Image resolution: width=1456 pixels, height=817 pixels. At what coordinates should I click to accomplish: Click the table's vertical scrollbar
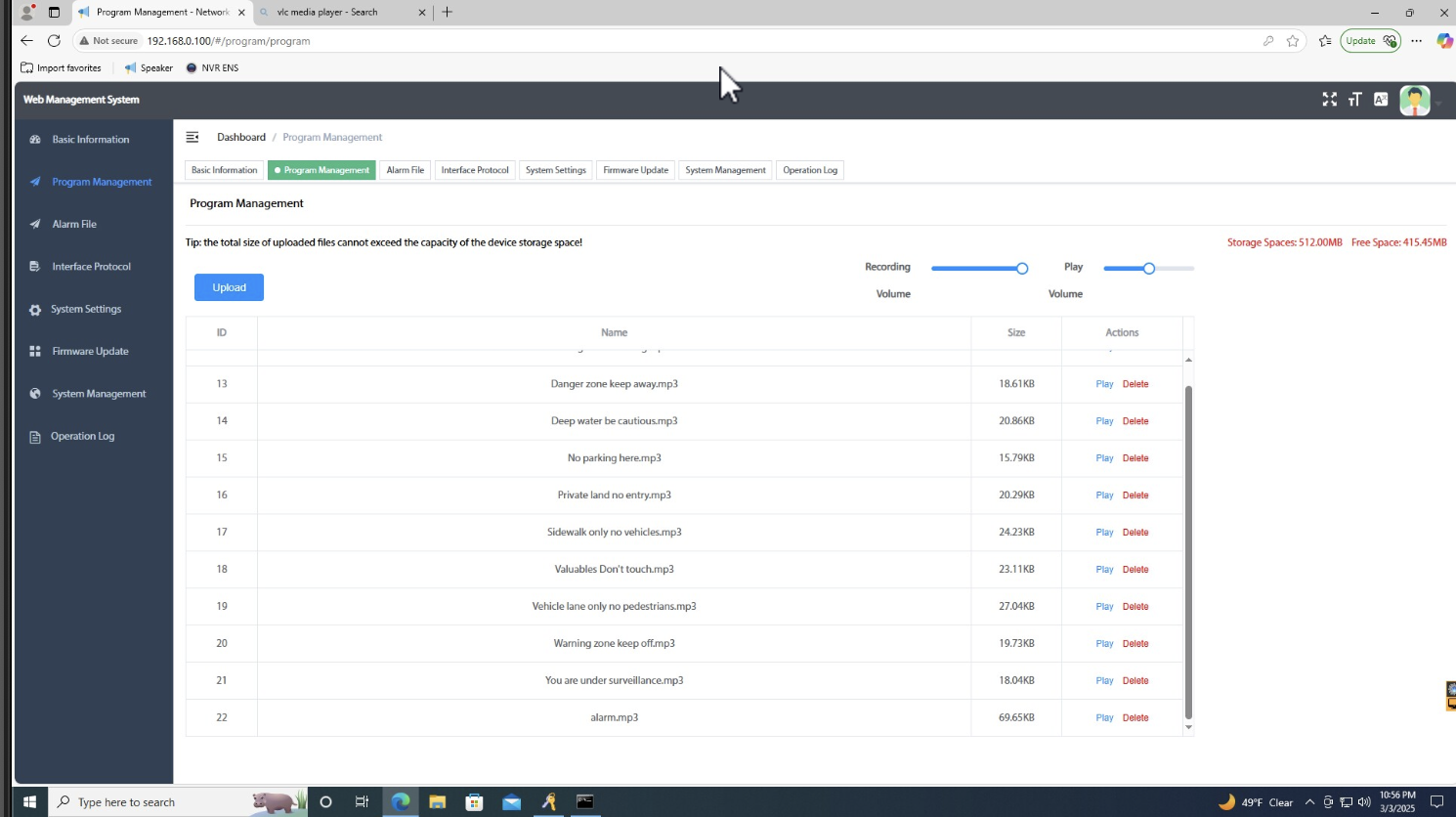(x=1188, y=552)
